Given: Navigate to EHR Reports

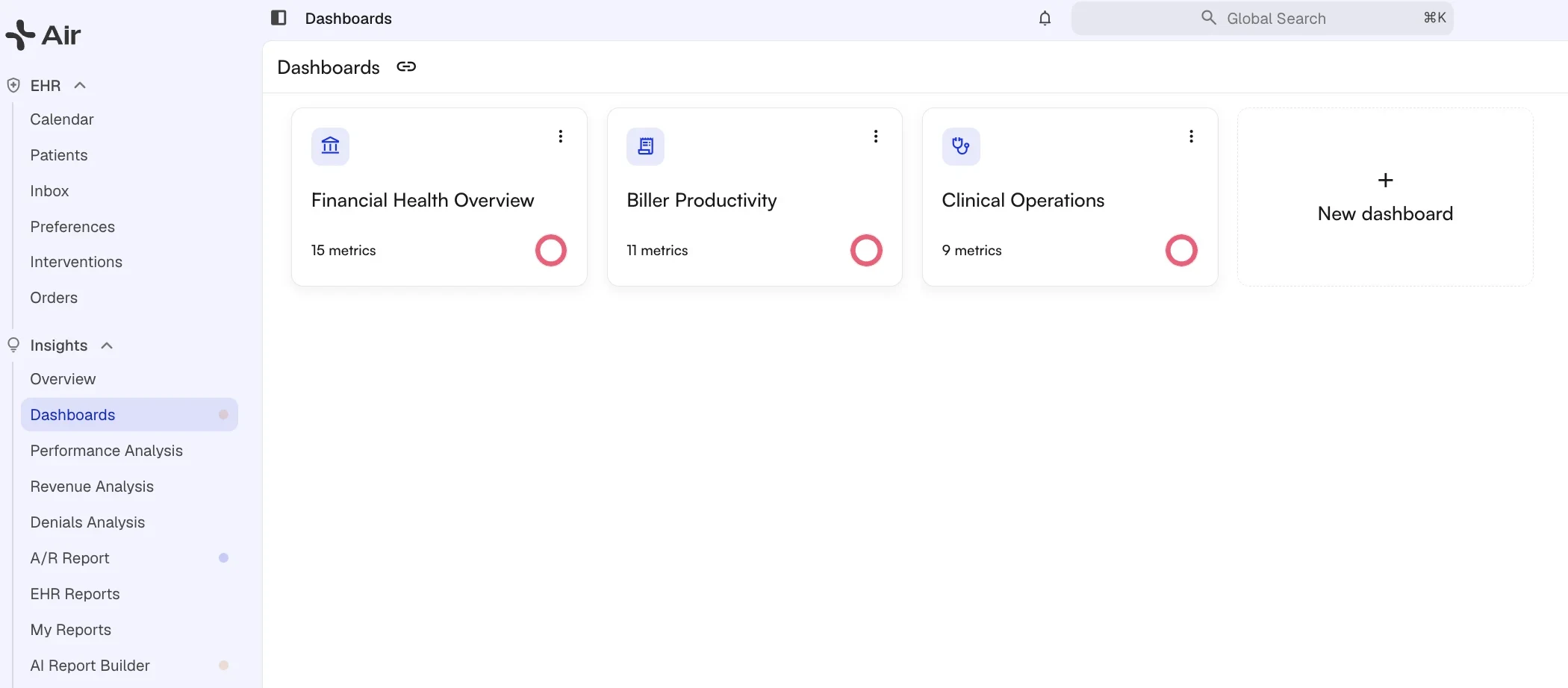Looking at the screenshot, I should pos(75,594).
